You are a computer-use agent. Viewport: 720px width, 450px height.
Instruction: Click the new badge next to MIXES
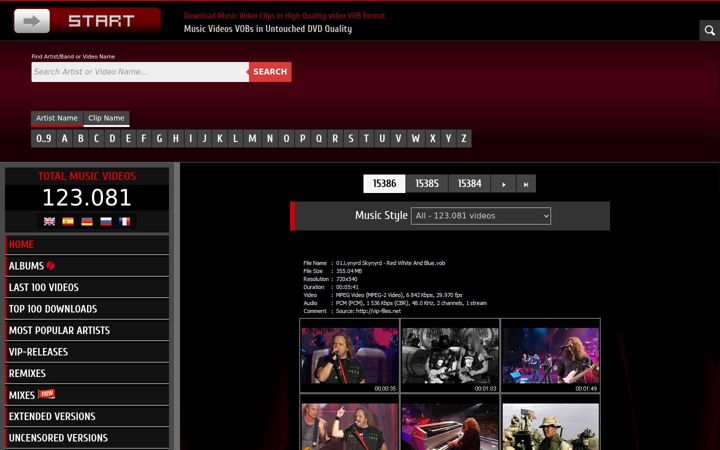(x=46, y=394)
